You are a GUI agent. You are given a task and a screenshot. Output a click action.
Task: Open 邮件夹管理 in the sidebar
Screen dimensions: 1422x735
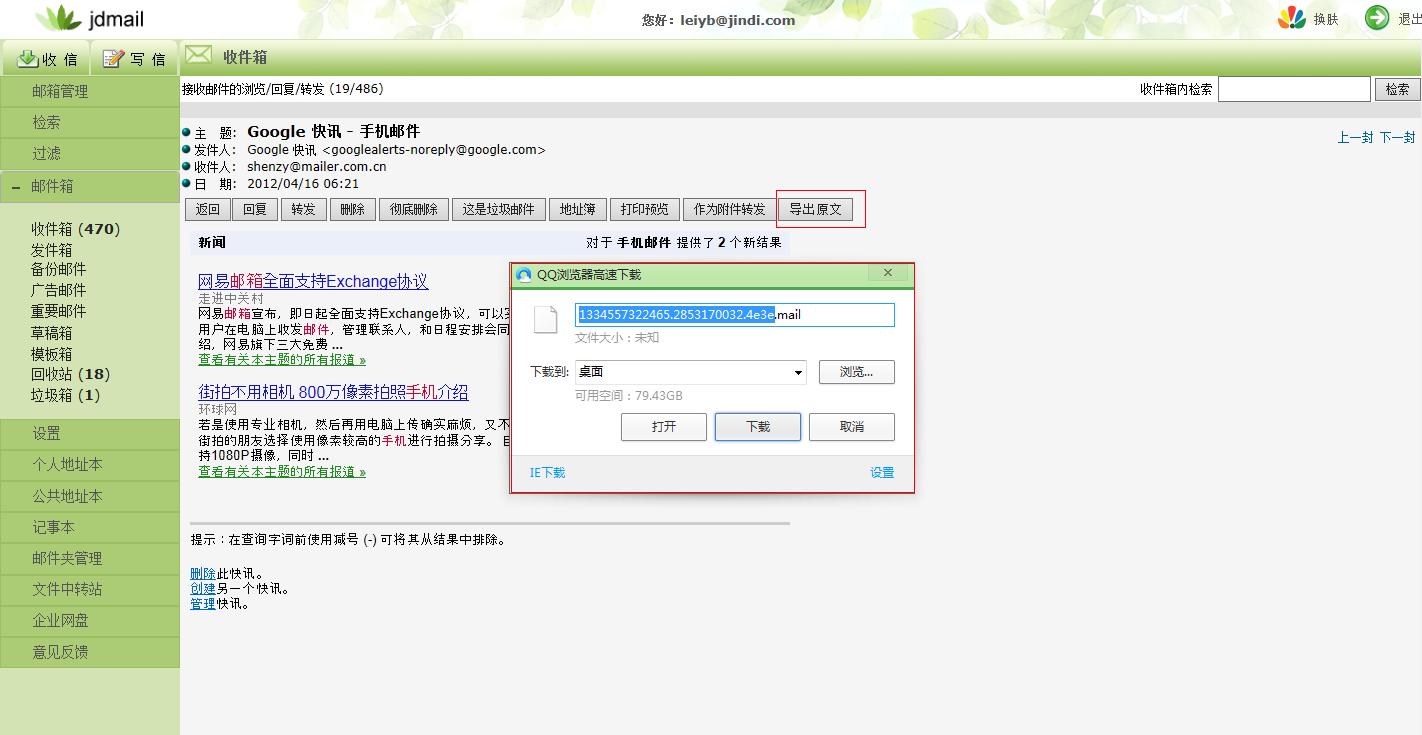tap(90, 558)
